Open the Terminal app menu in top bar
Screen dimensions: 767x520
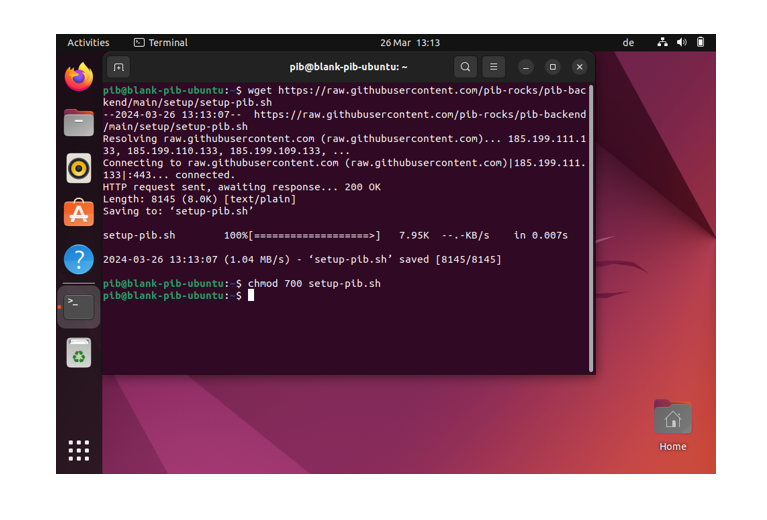(x=161, y=43)
